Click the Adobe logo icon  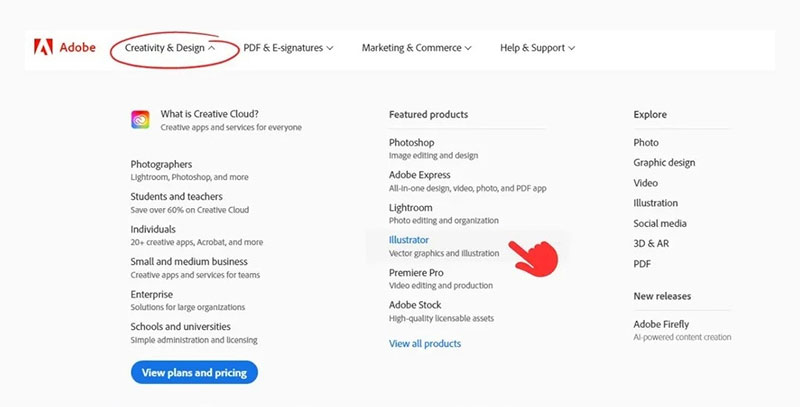click(43, 47)
